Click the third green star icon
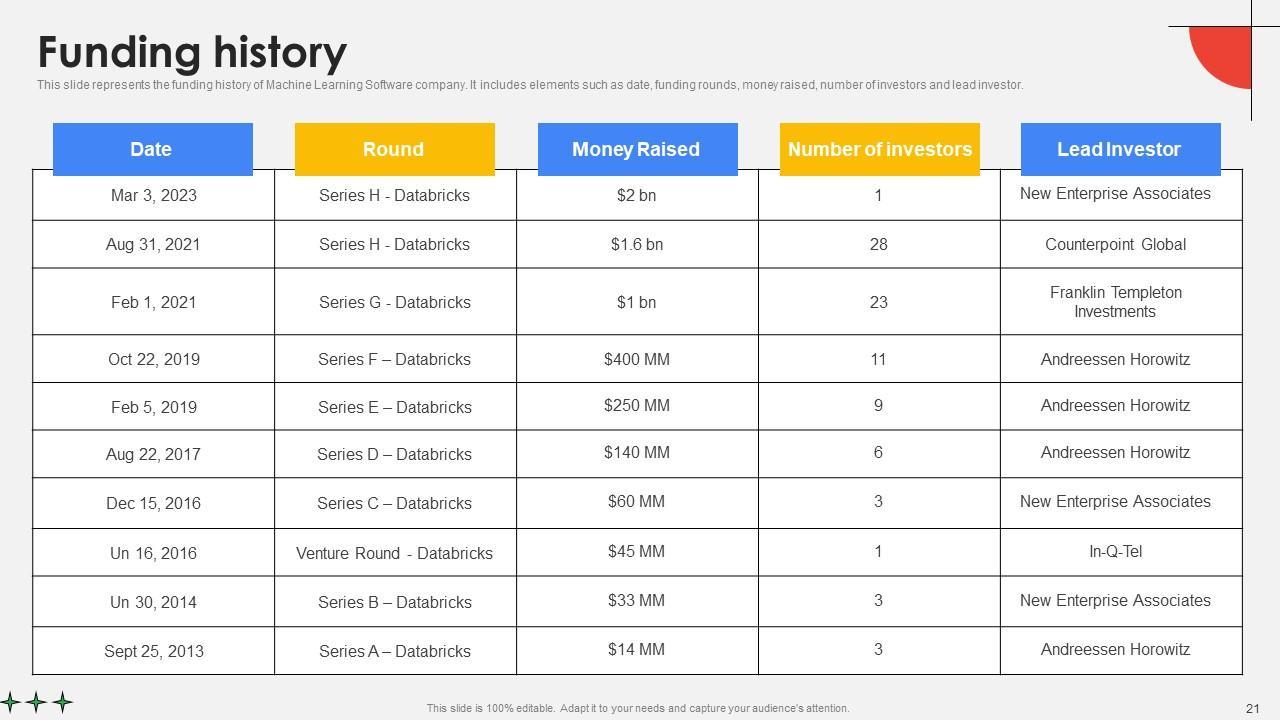 click(x=63, y=702)
